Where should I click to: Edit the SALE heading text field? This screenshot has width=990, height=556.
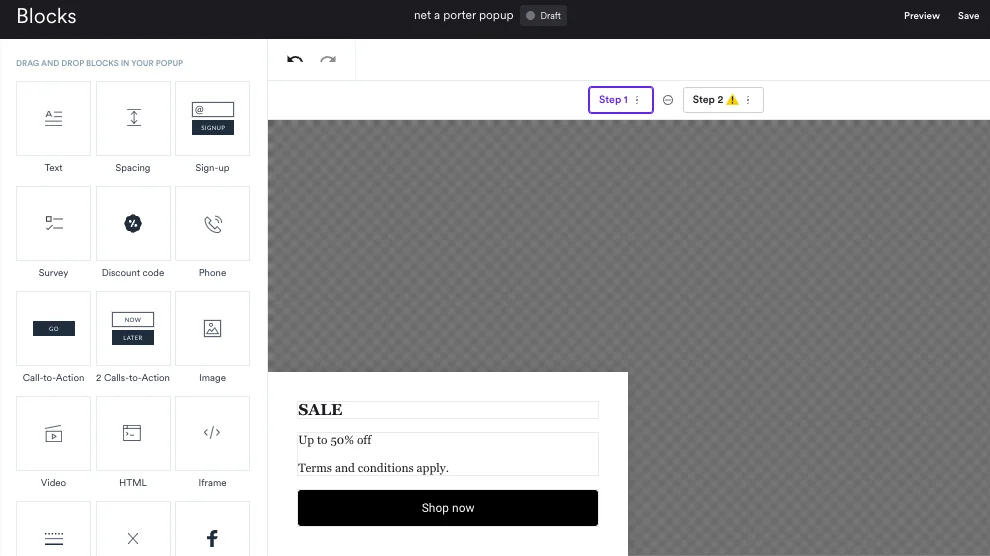[448, 410]
